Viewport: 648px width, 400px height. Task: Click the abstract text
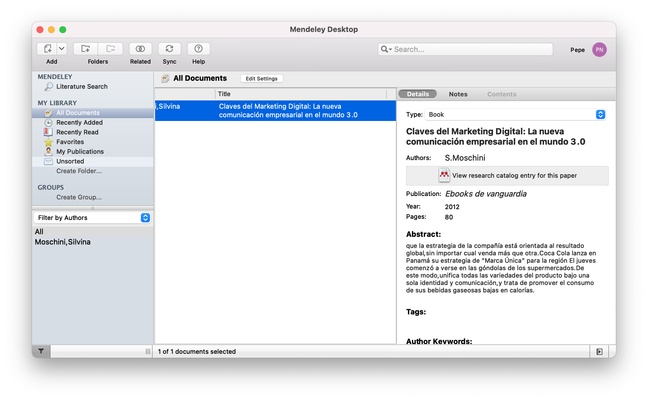click(x=501, y=268)
